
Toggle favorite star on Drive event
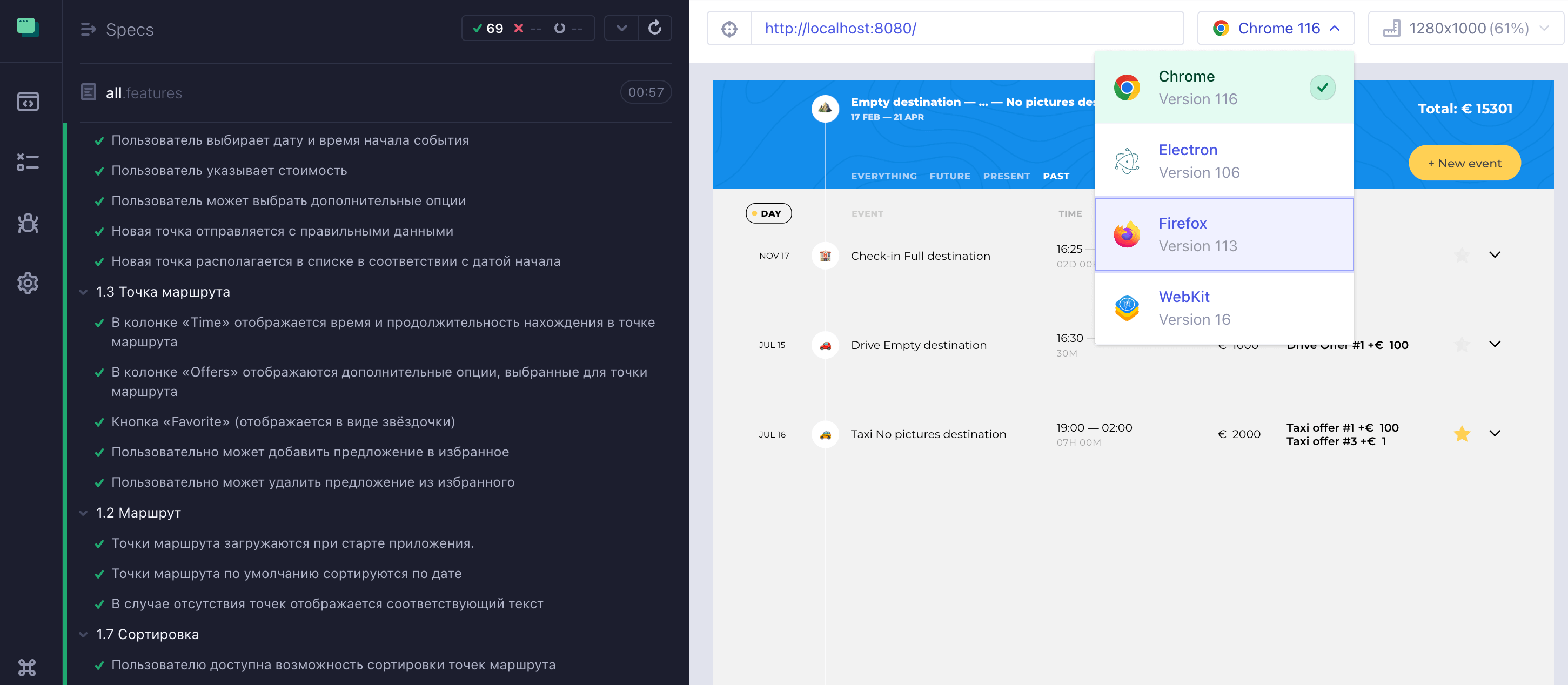(x=1462, y=345)
